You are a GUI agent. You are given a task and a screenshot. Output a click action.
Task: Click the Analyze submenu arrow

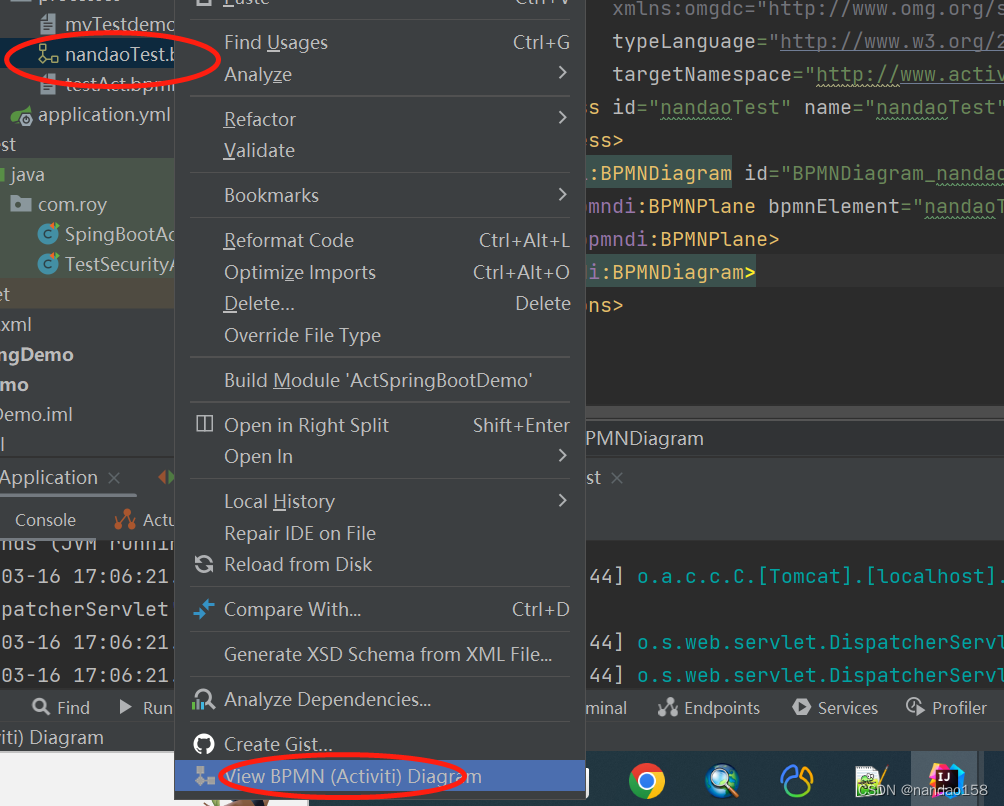click(x=562, y=73)
